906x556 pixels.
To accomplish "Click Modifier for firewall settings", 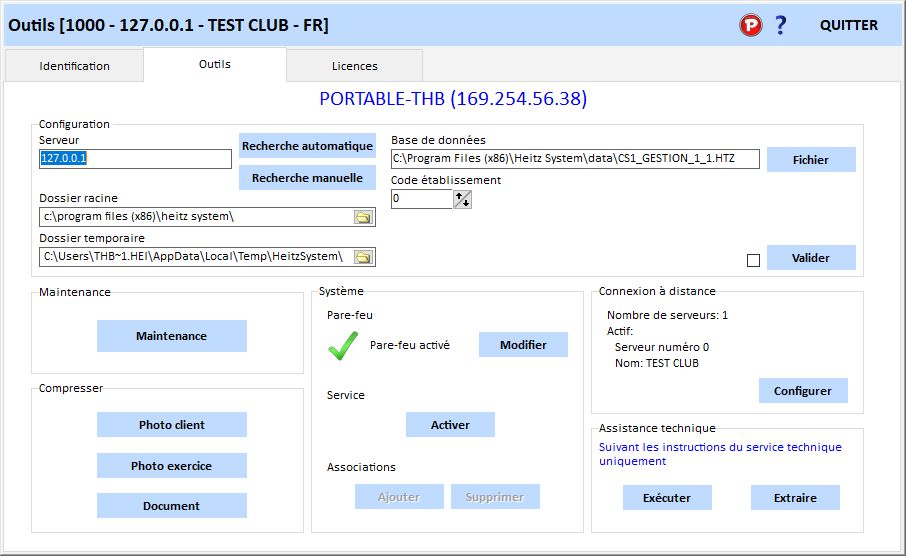I will 523,345.
